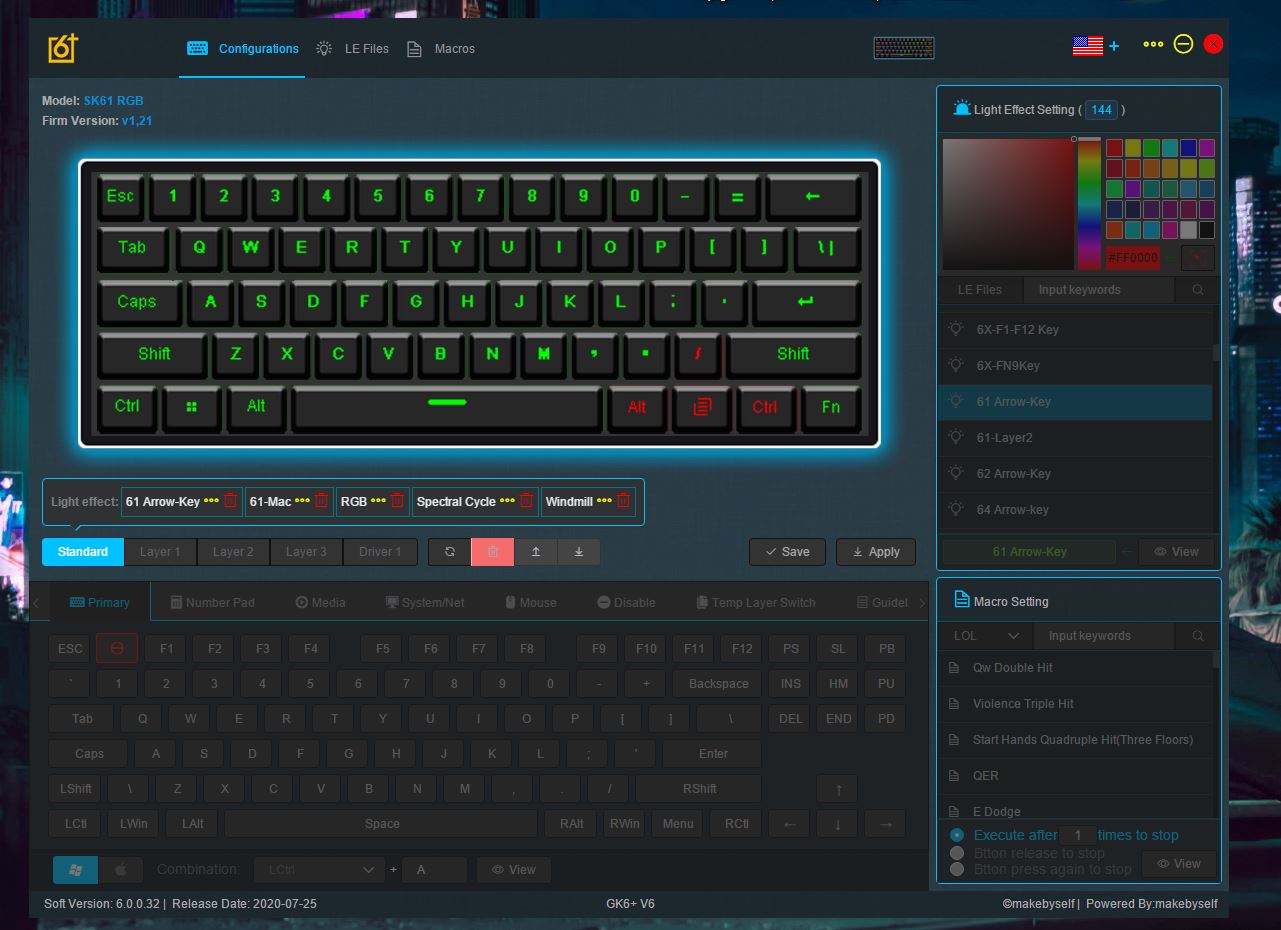
Task: Pick the vertical hue spectrum bar
Action: (1088, 204)
